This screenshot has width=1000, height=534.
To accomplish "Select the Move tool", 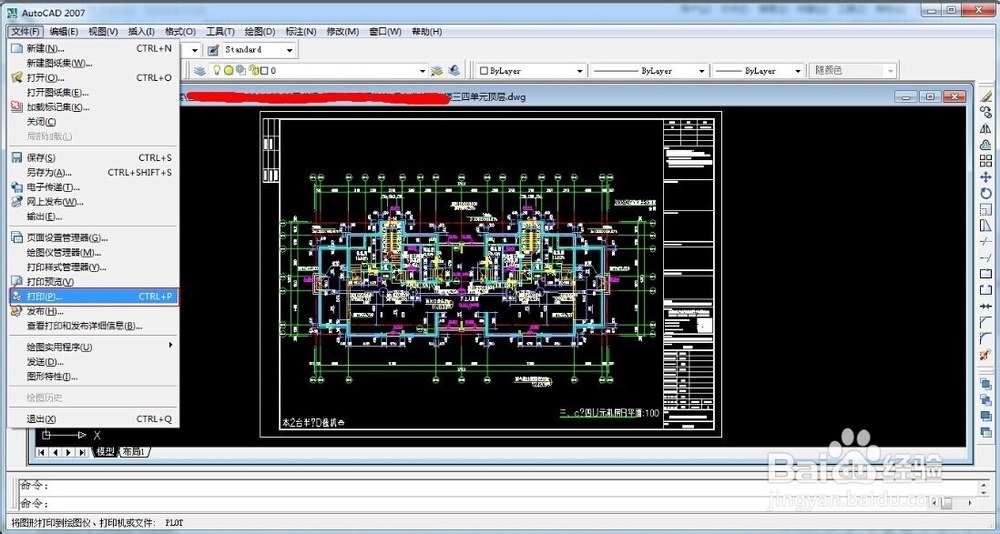I will 986,177.
